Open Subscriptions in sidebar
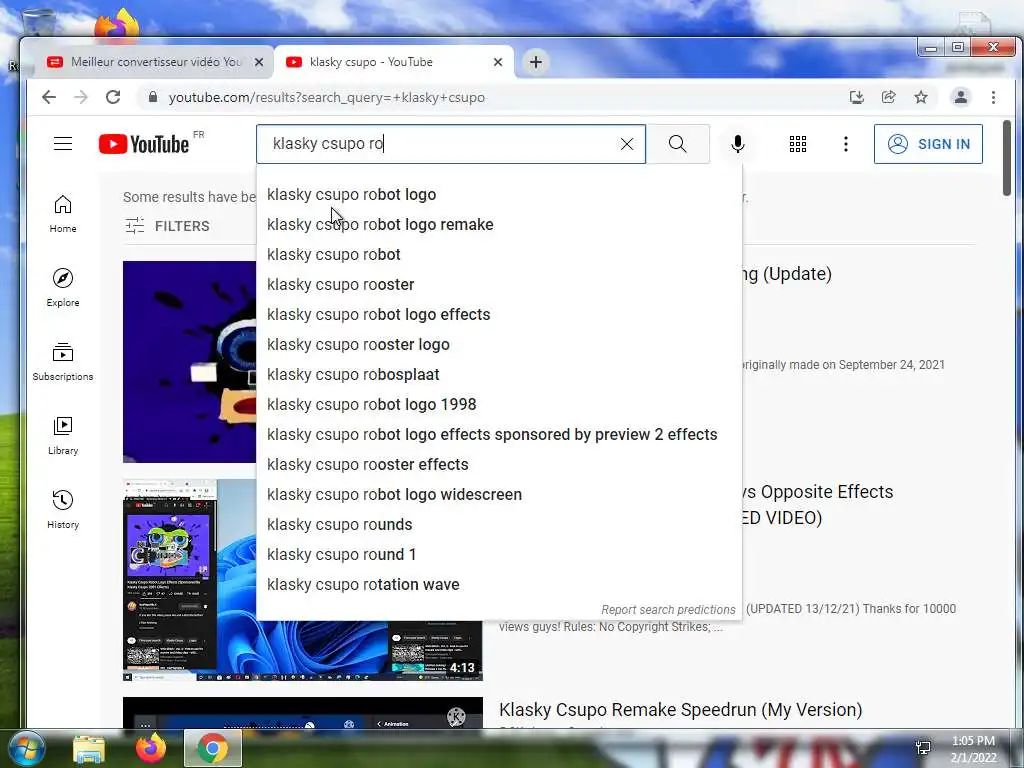The height and width of the screenshot is (768, 1024). point(63,361)
